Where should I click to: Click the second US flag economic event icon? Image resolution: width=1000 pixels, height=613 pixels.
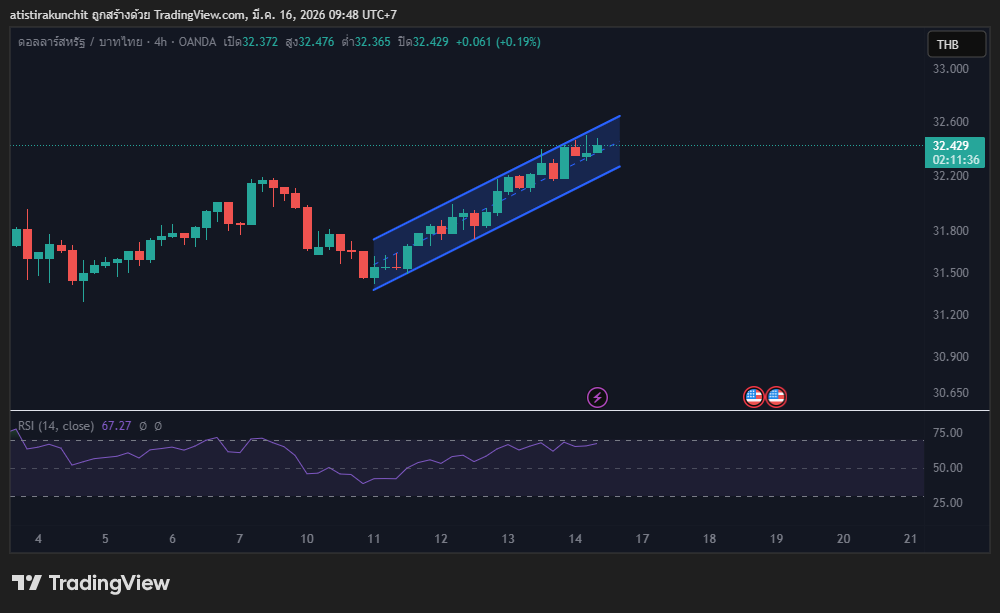(776, 397)
